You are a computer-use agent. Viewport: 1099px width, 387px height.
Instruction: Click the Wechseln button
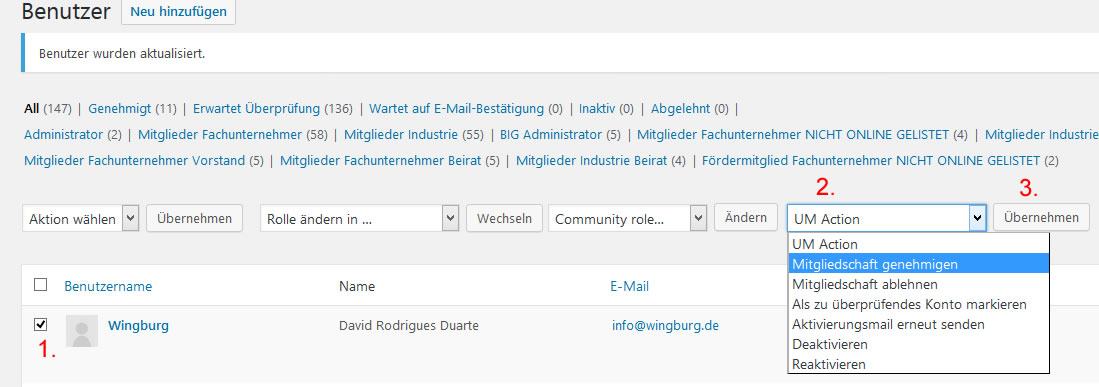[x=504, y=219]
